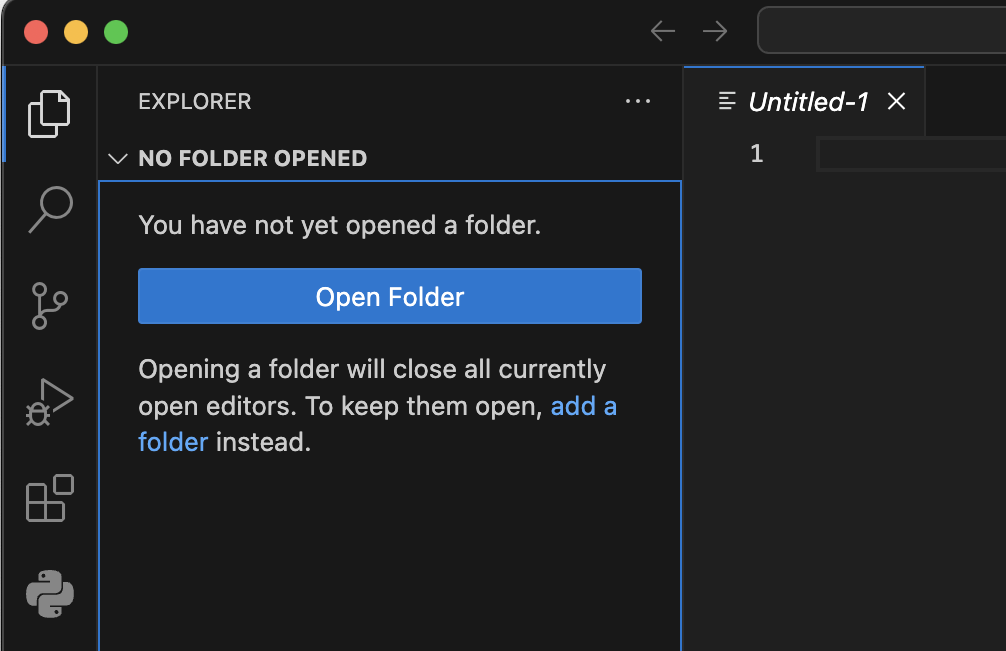Click the Open Folder button
This screenshot has height=651, width=1006.
click(389, 296)
